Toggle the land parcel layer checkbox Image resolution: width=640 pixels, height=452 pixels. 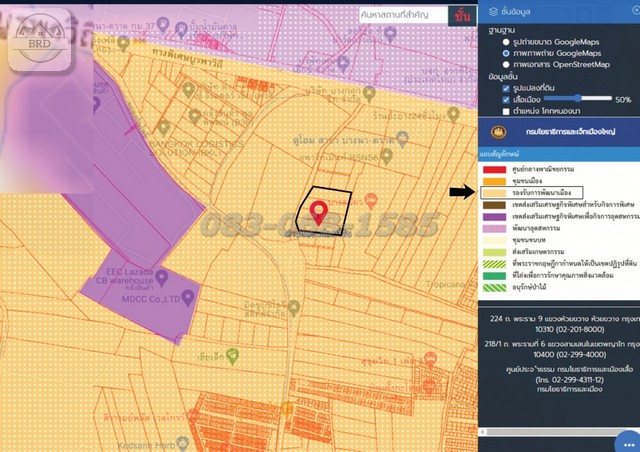508,88
